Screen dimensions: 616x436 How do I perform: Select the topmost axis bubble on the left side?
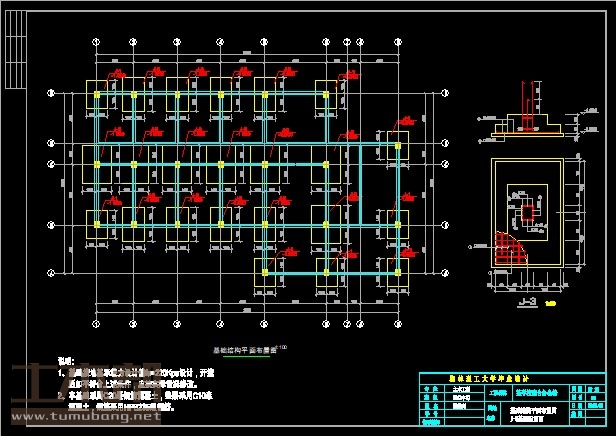point(51,94)
